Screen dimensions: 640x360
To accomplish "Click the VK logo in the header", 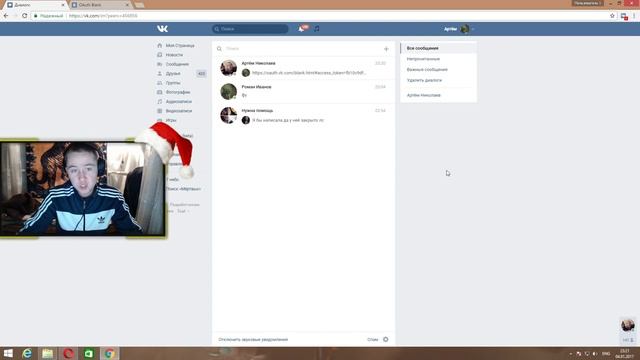I will point(162,29).
